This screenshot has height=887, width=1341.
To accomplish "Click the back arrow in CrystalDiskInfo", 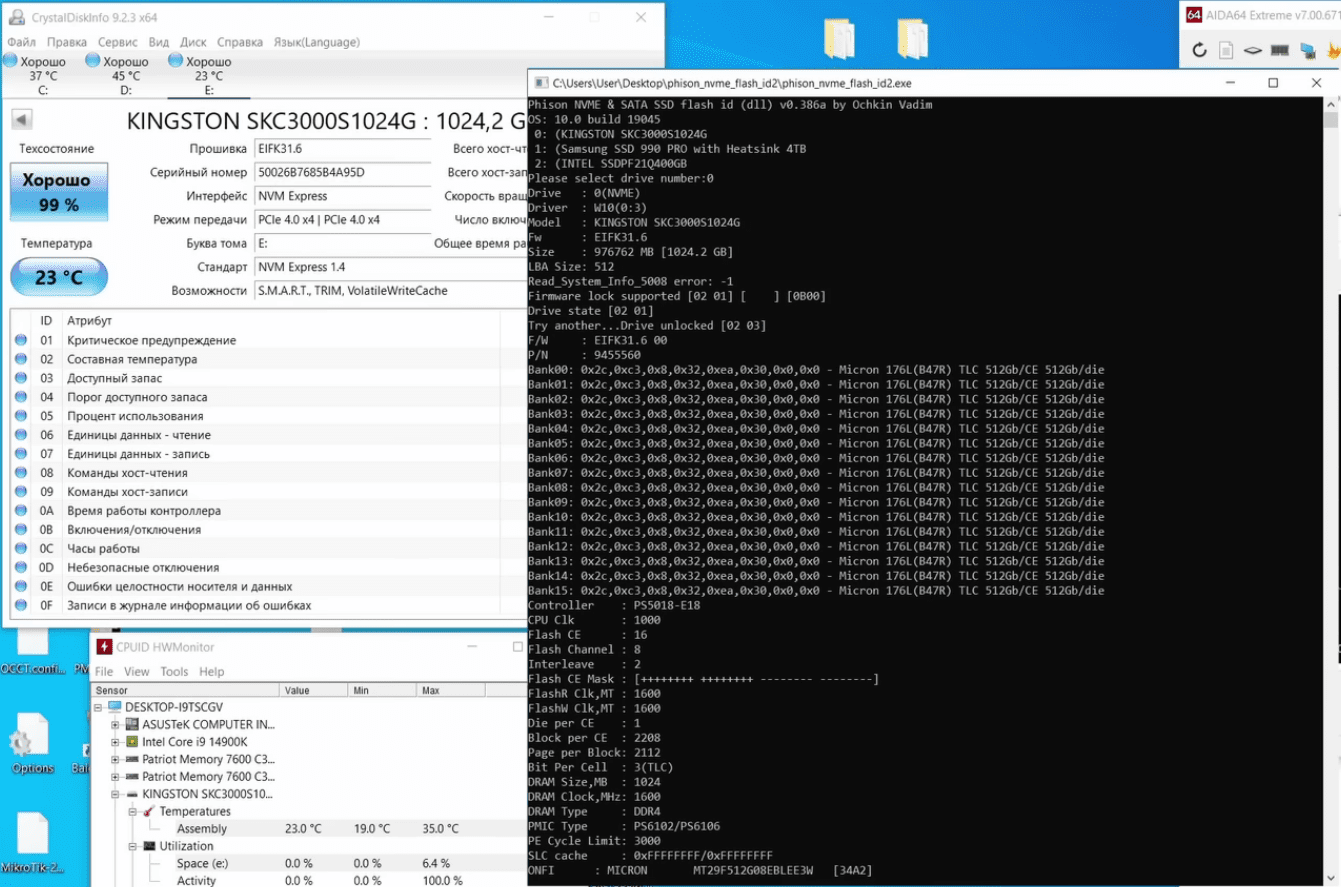I will coord(21,120).
